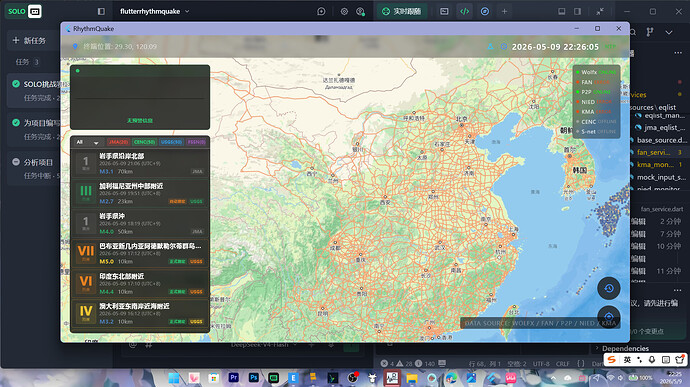Collapse SOLO view with shrink arrows icon
The image size is (690, 387).
600,11
